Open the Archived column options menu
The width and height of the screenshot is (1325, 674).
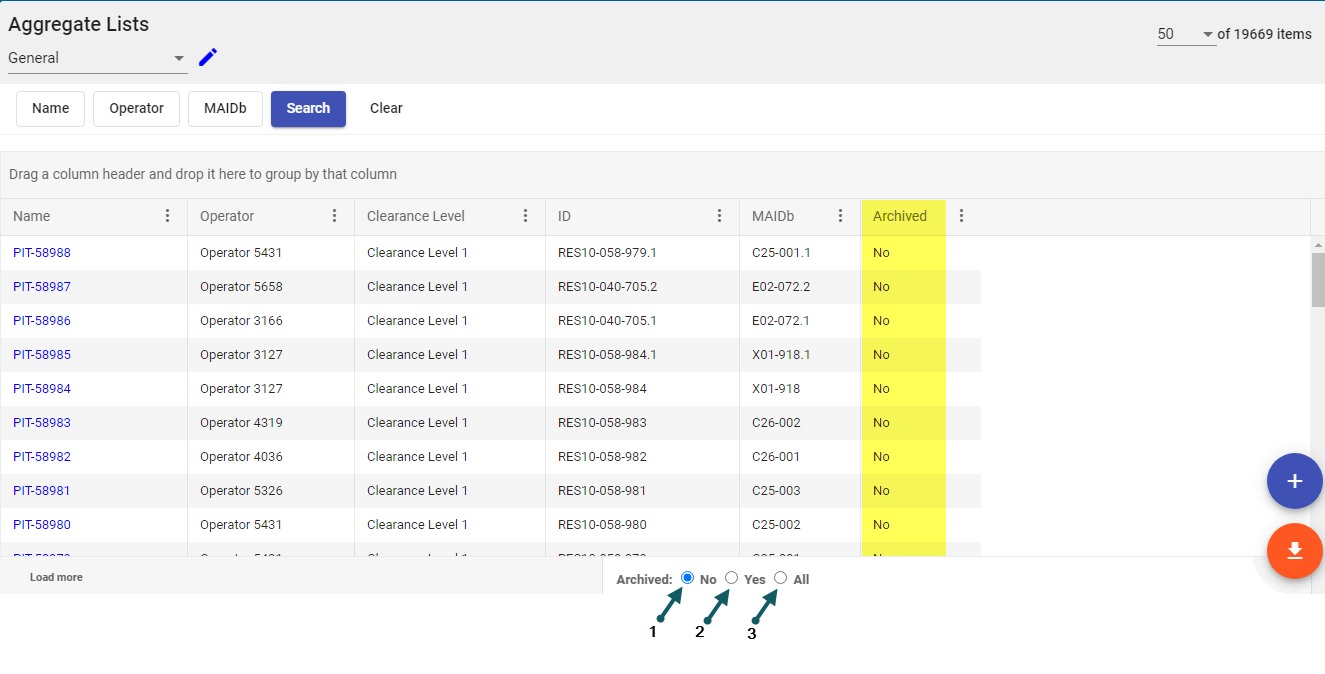tap(962, 216)
